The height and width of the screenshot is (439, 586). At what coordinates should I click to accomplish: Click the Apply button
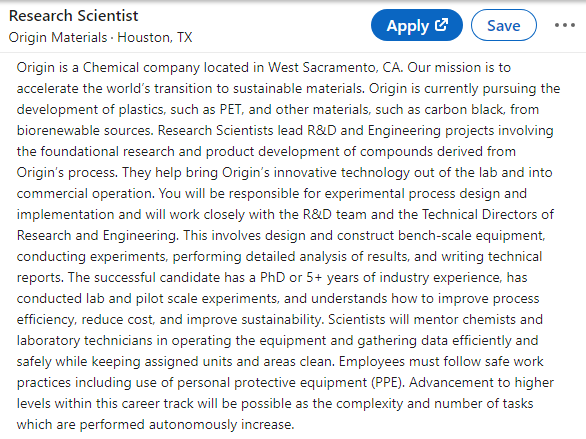(x=417, y=25)
